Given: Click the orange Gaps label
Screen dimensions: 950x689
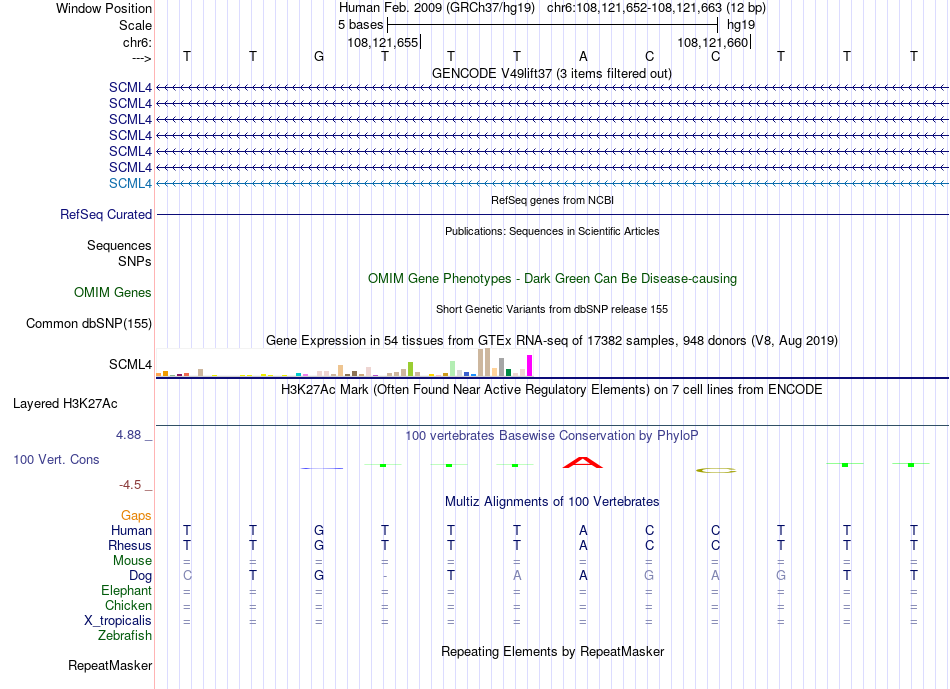Looking at the screenshot, I should point(136,516).
